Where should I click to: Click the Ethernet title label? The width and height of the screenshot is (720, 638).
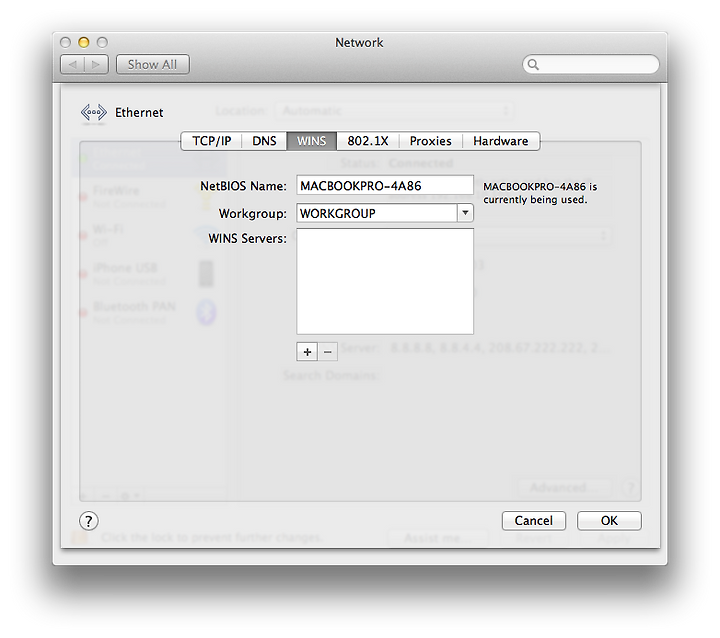point(139,113)
